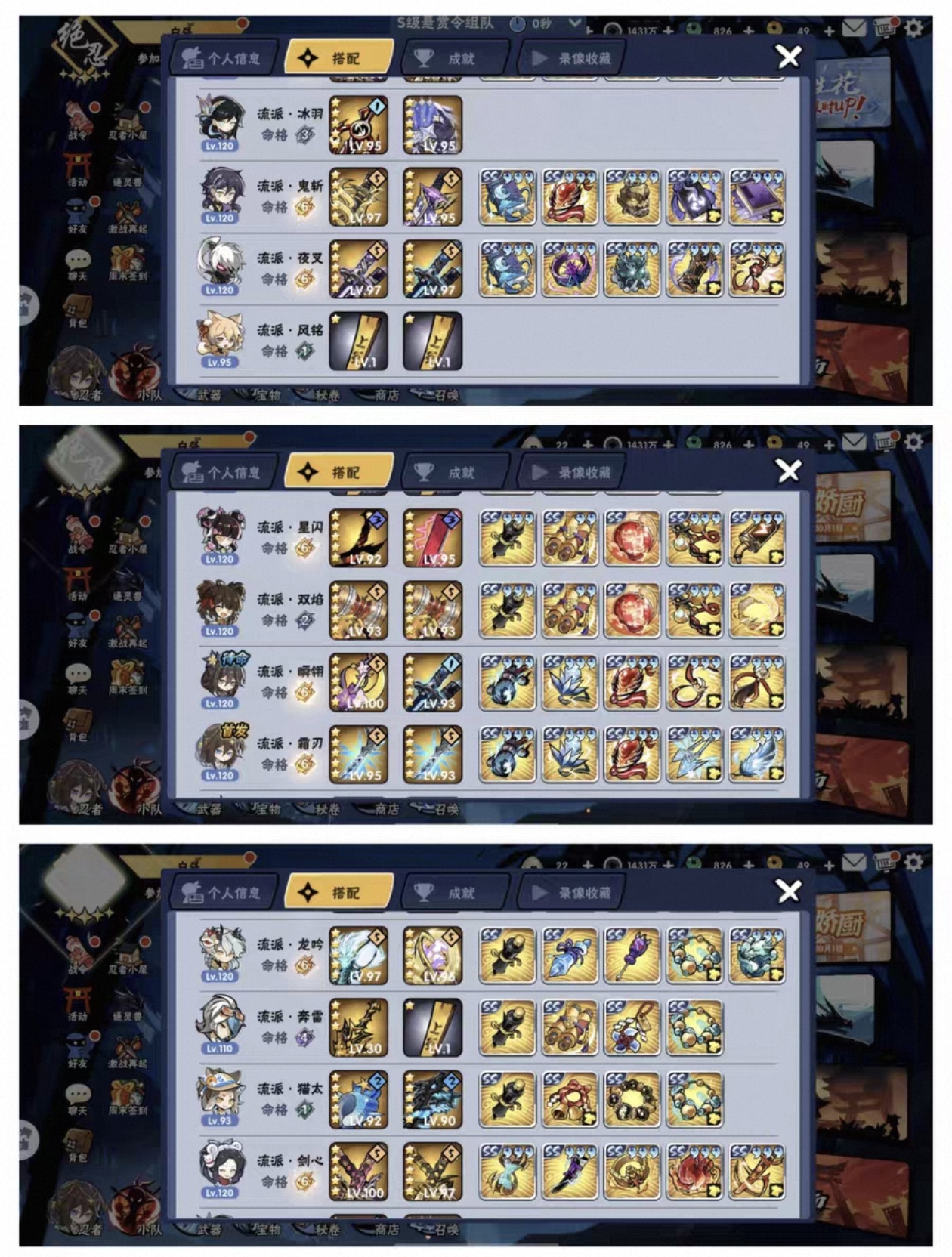Click the 聊天 chat button in middle screenshot

[x=78, y=678]
